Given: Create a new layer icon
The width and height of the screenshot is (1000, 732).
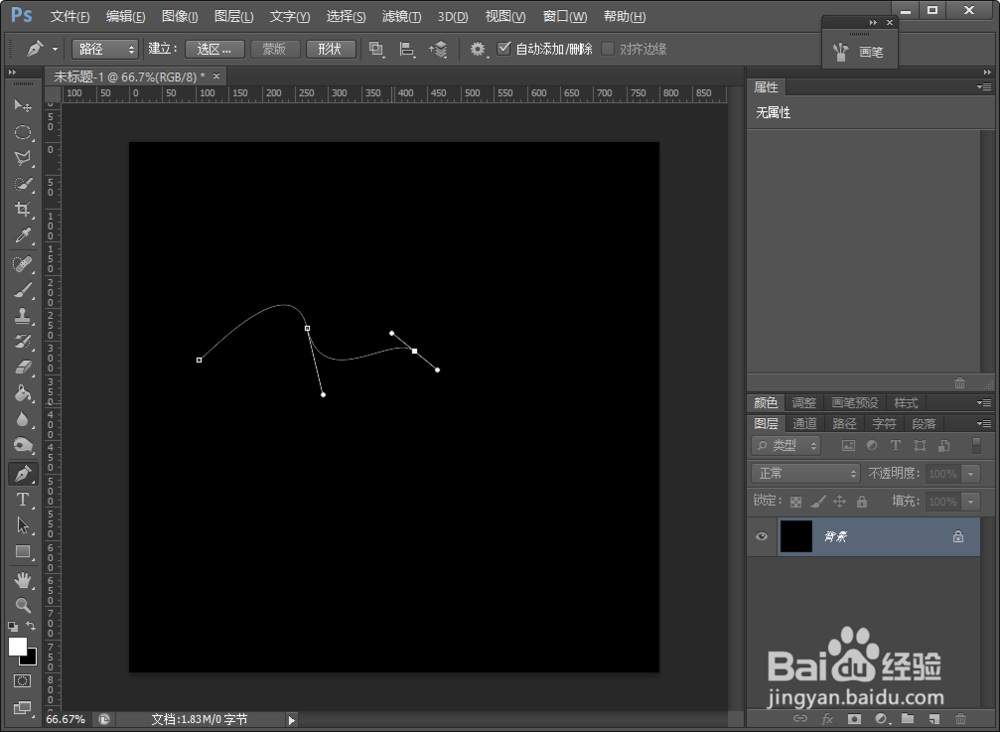Looking at the screenshot, I should [934, 719].
